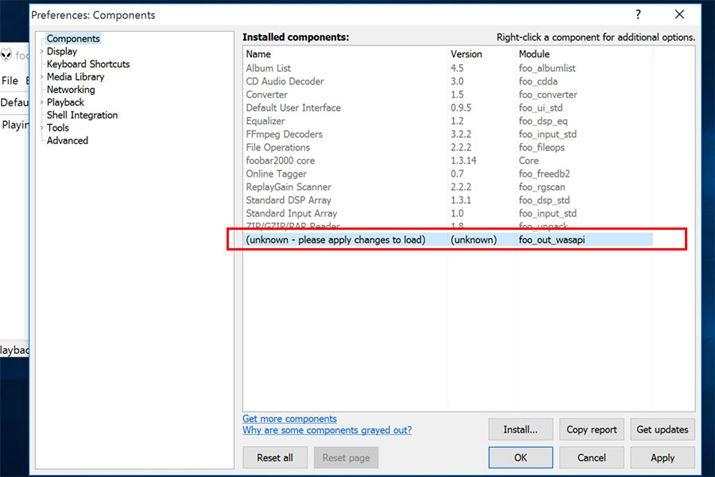Open 'Why are some components grayed out?' link
Screen dimensions: 715x477
[327, 431]
